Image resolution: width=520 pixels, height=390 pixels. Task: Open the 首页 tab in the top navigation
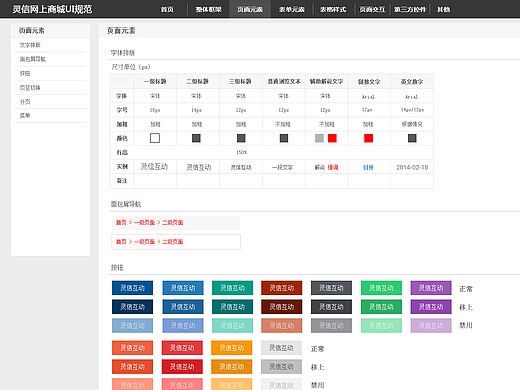167,9
